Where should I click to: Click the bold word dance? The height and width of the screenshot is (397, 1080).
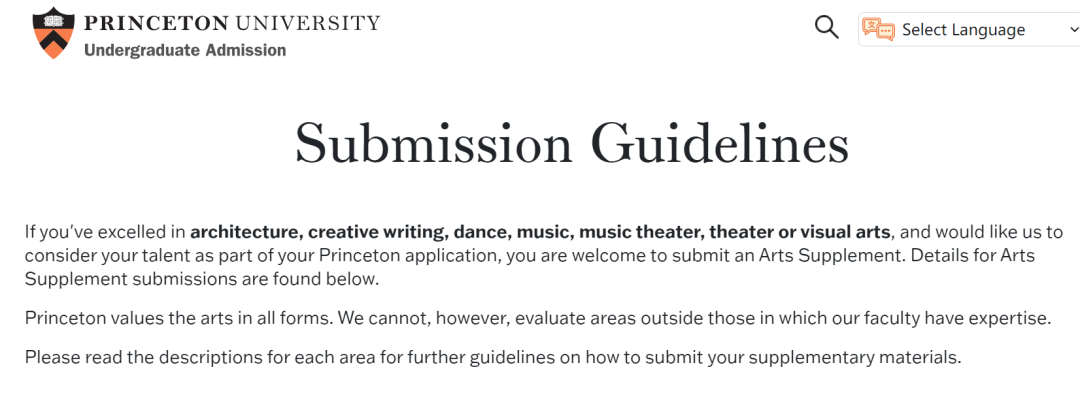pyautogui.click(x=479, y=232)
